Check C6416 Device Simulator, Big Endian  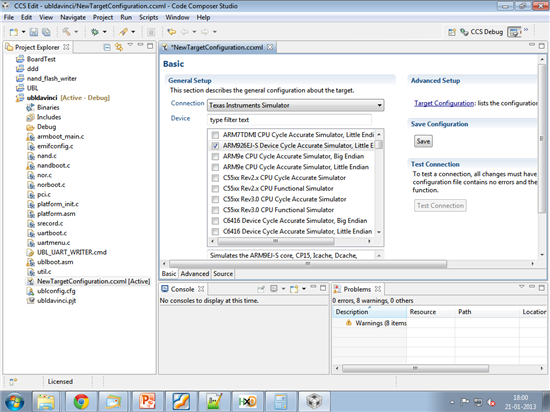(x=215, y=221)
